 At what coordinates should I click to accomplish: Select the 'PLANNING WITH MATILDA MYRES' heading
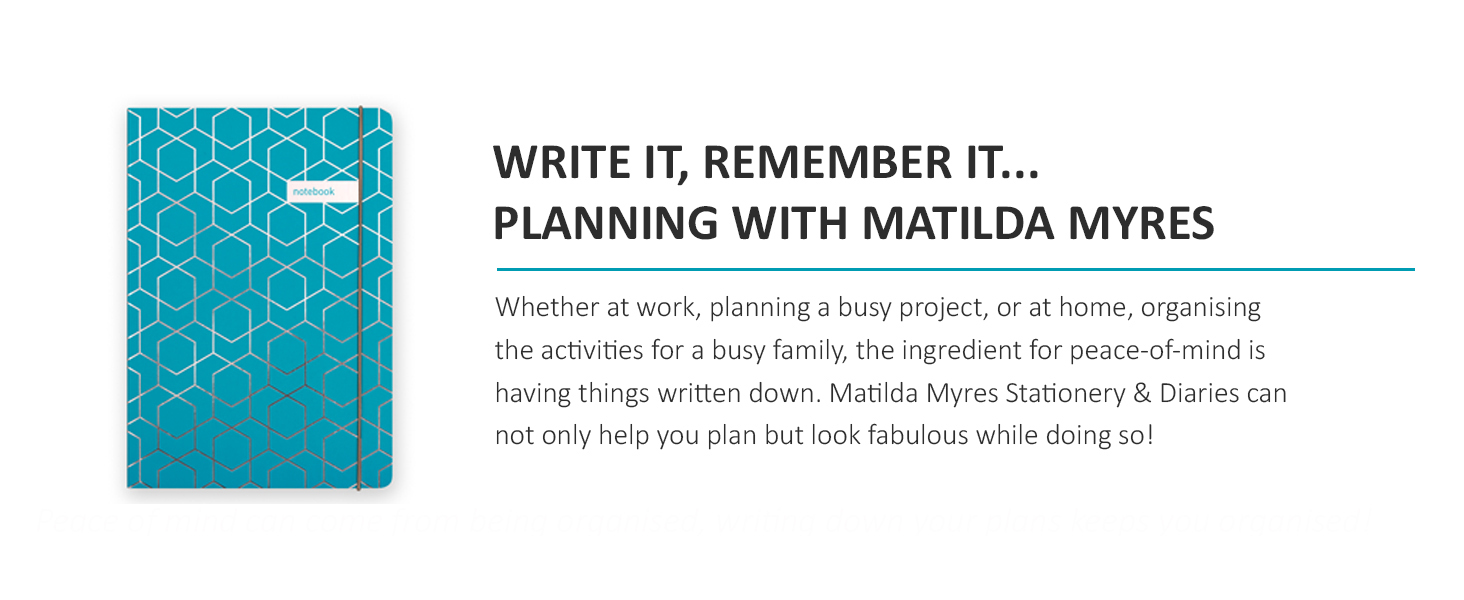tap(854, 224)
